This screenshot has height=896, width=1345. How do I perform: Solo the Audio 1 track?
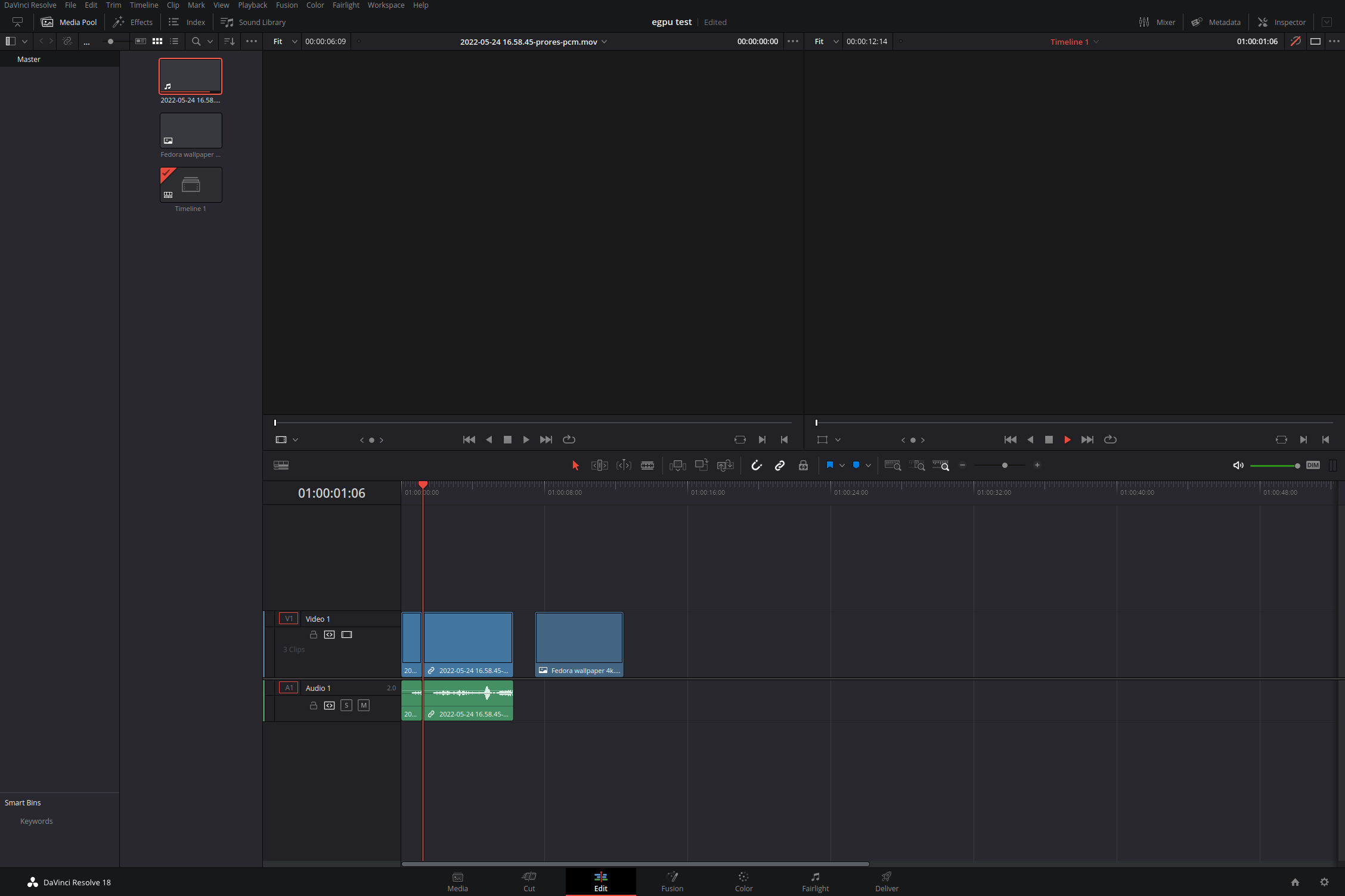coord(346,706)
